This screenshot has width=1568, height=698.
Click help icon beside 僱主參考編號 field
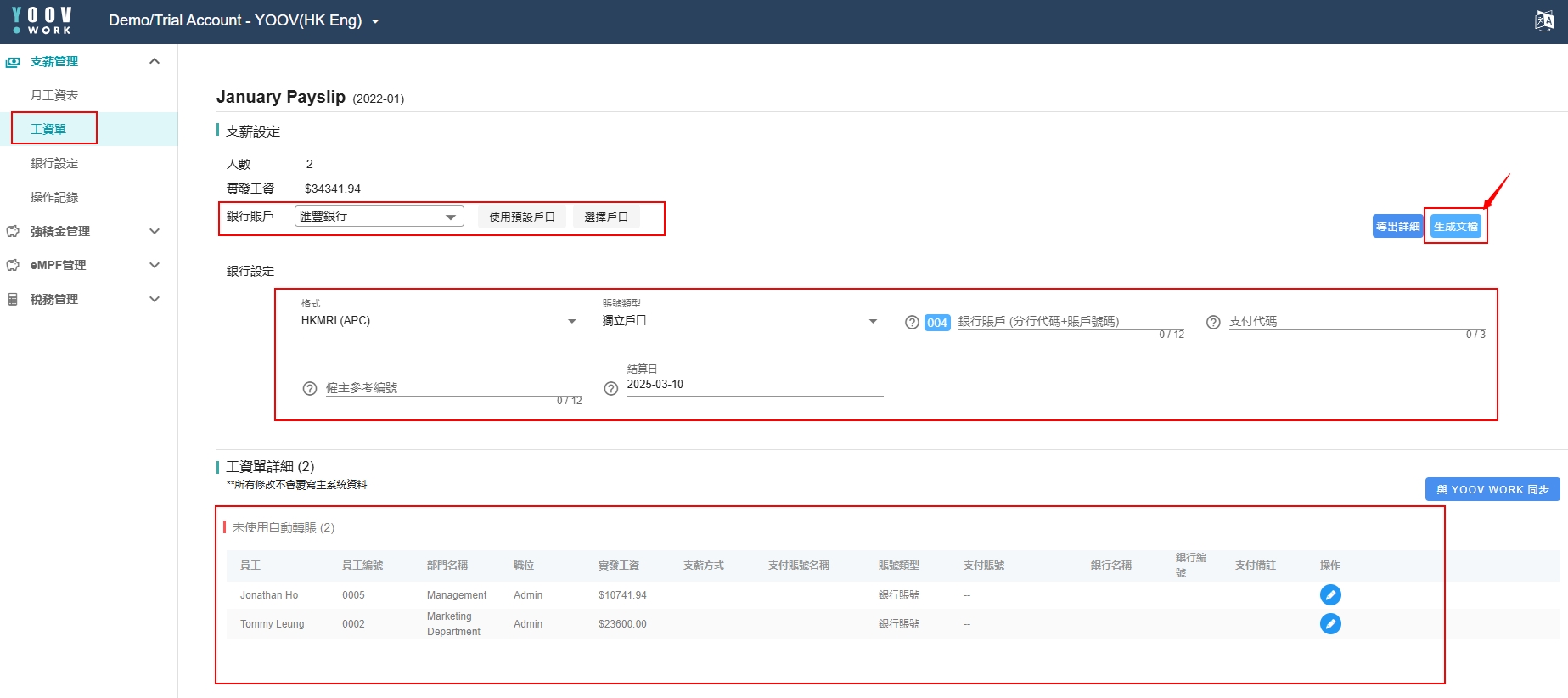pos(310,389)
